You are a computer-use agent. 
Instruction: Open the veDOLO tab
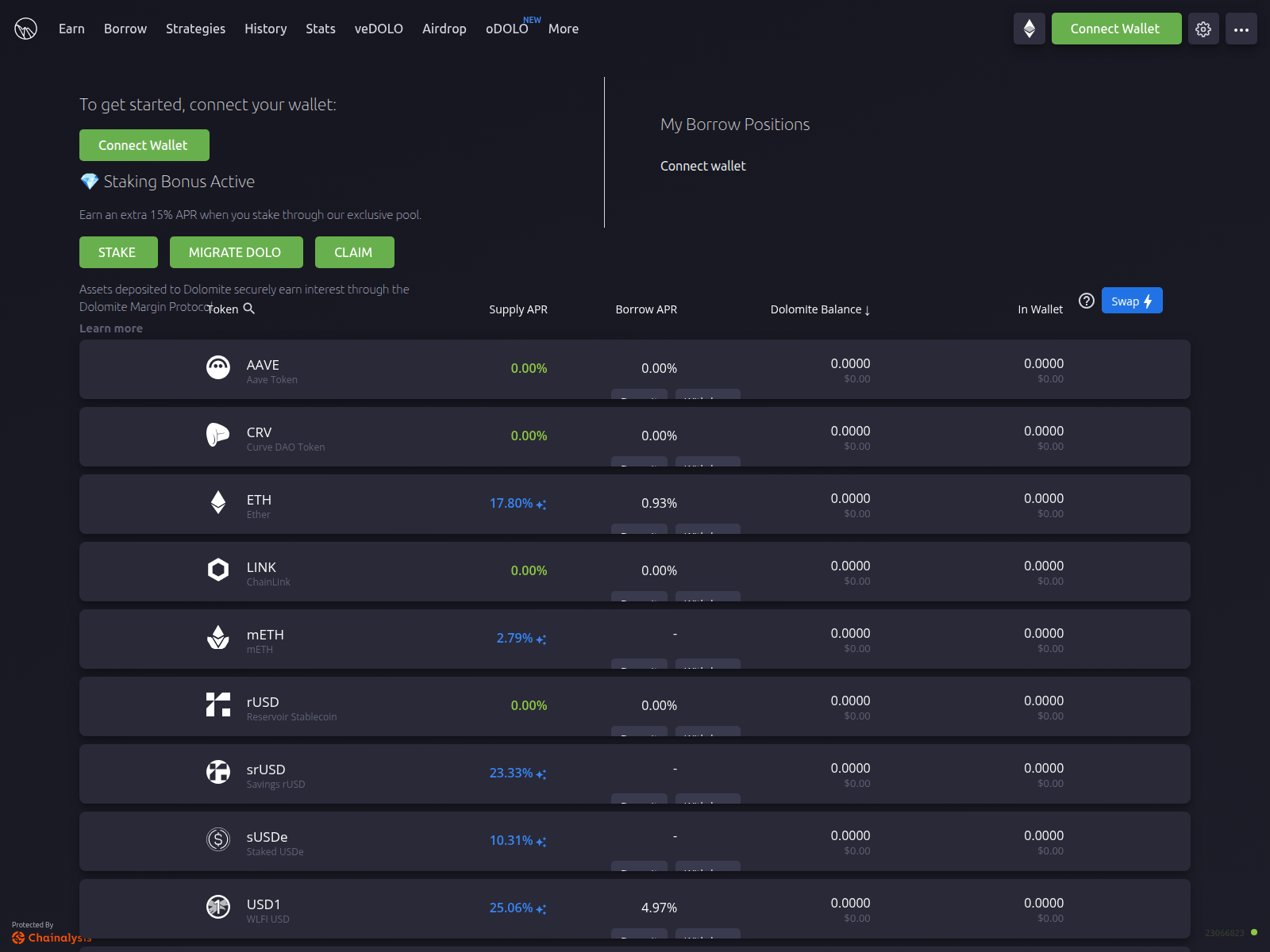tap(379, 29)
